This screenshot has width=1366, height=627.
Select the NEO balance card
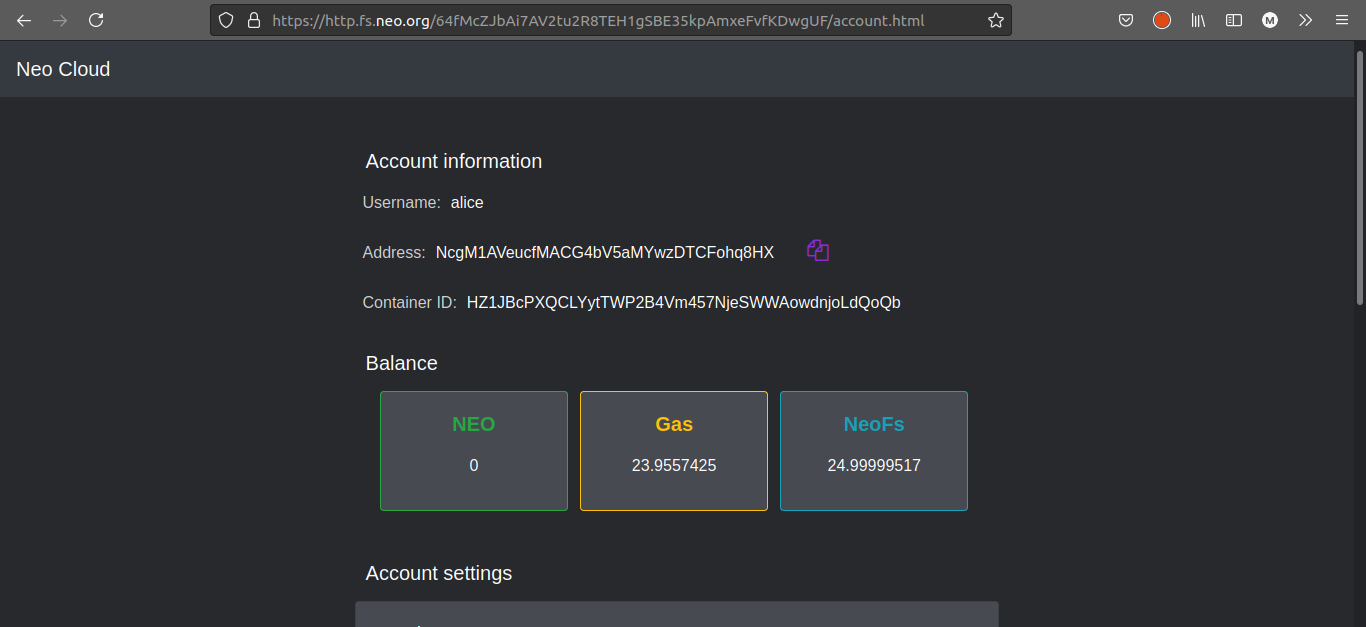click(x=474, y=451)
